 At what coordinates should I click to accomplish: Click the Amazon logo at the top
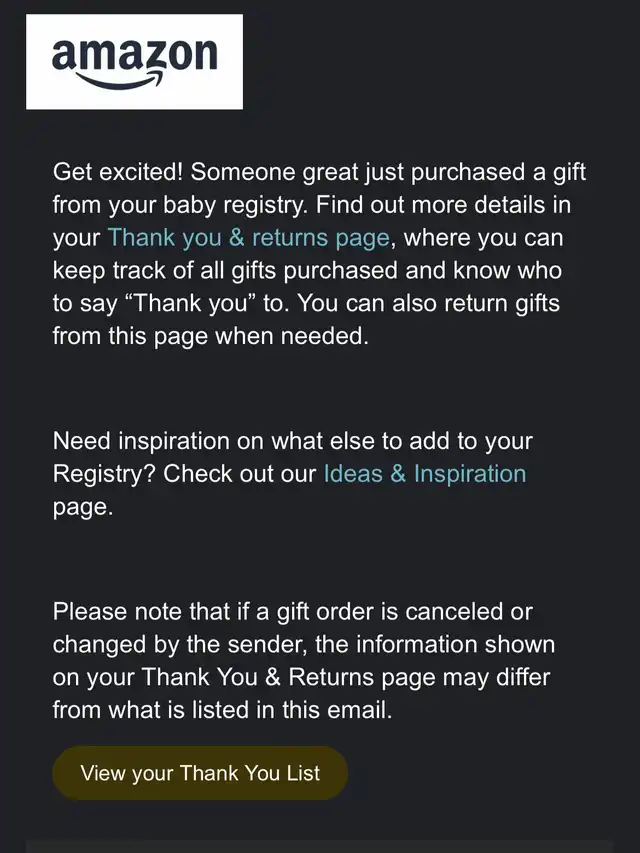[x=134, y=61]
